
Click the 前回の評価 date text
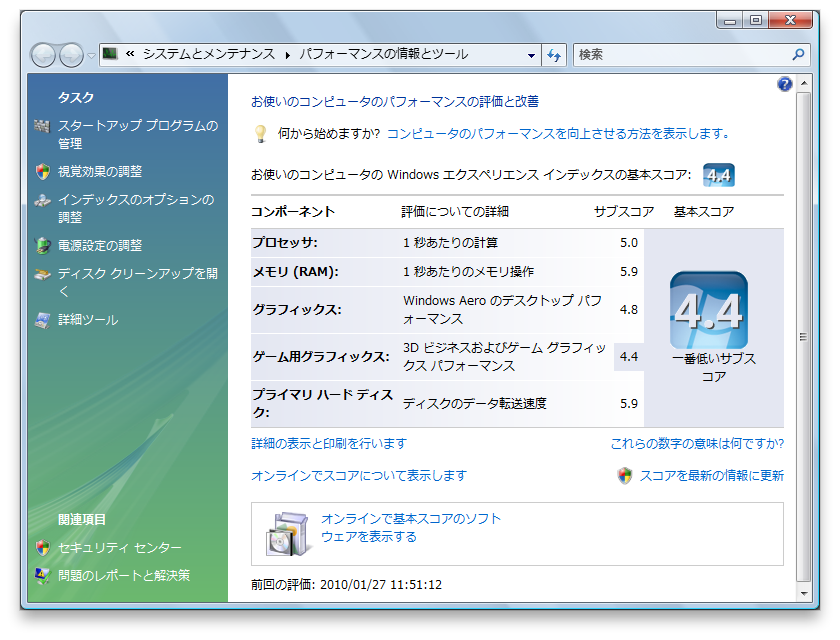tap(347, 585)
